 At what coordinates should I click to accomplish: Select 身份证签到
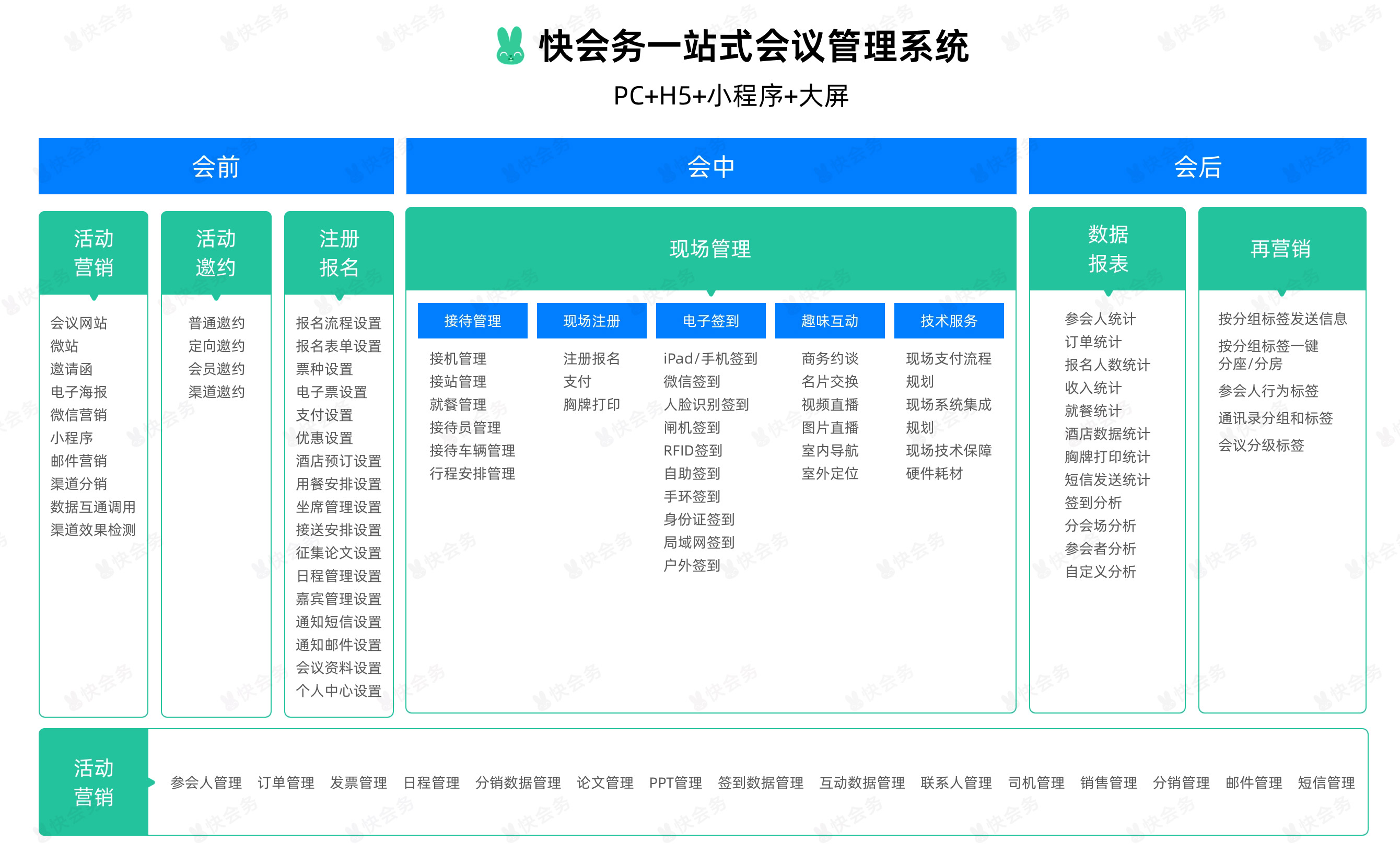click(699, 519)
